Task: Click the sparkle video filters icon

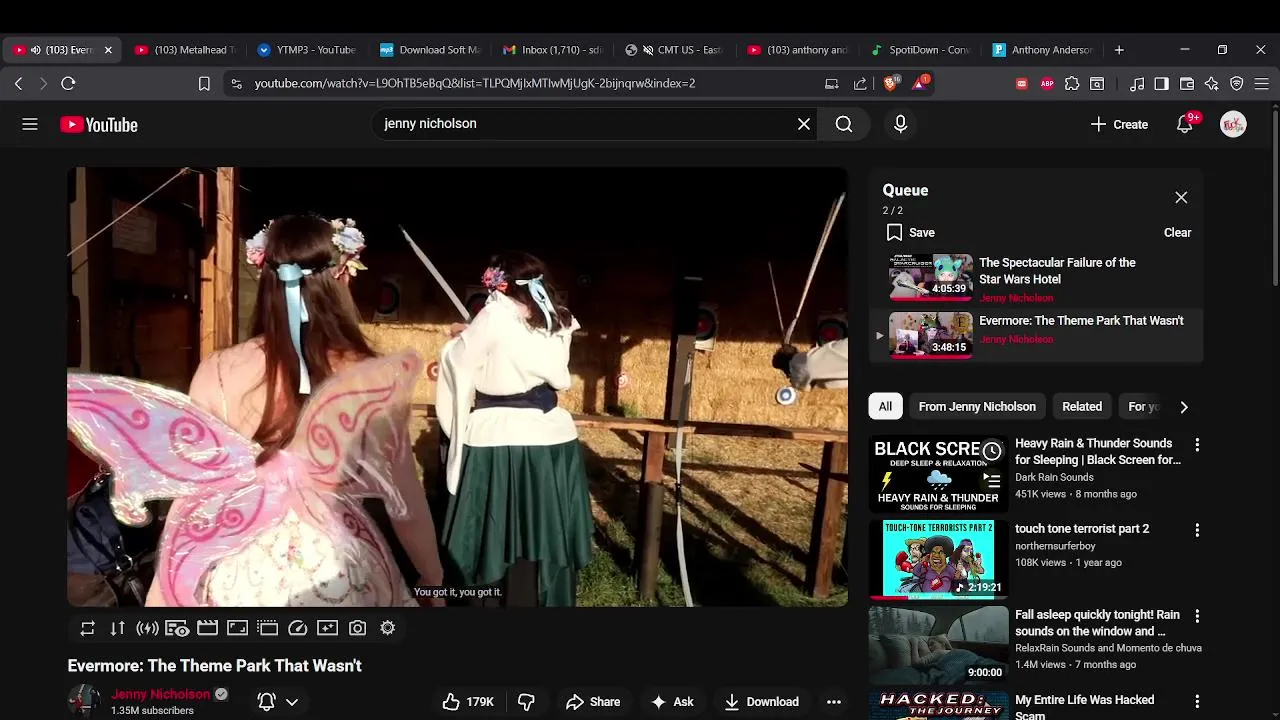Action: pyautogui.click(x=327, y=628)
